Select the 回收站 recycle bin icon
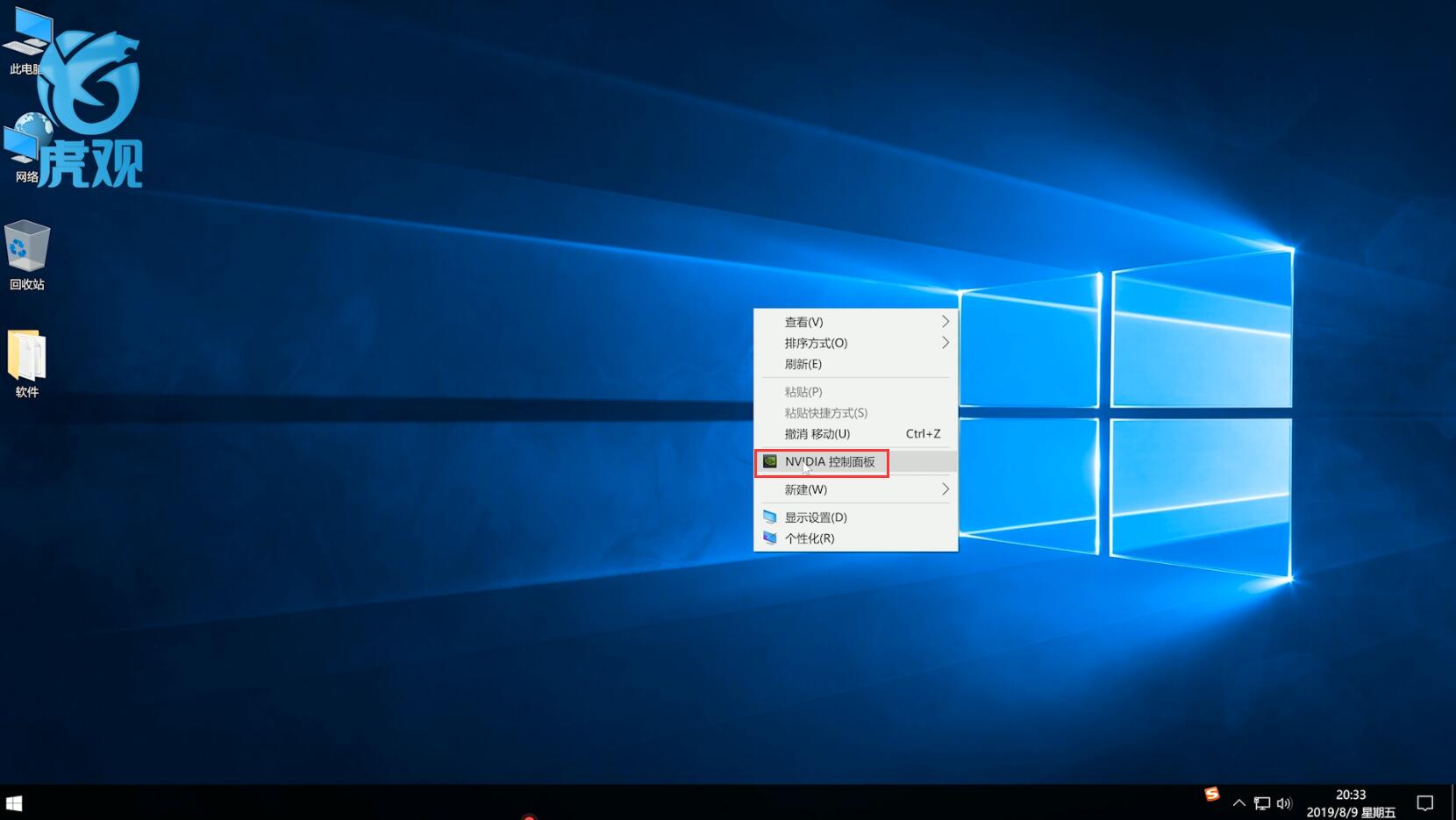This screenshot has width=1456, height=820. (27, 254)
